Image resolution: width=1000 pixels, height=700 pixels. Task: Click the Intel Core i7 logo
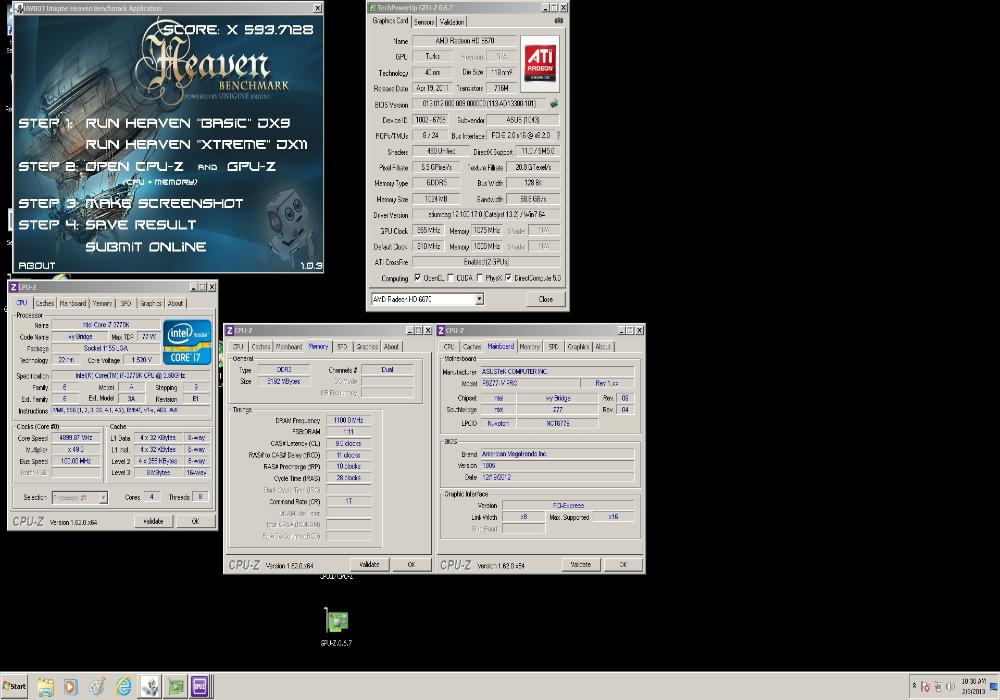click(187, 342)
